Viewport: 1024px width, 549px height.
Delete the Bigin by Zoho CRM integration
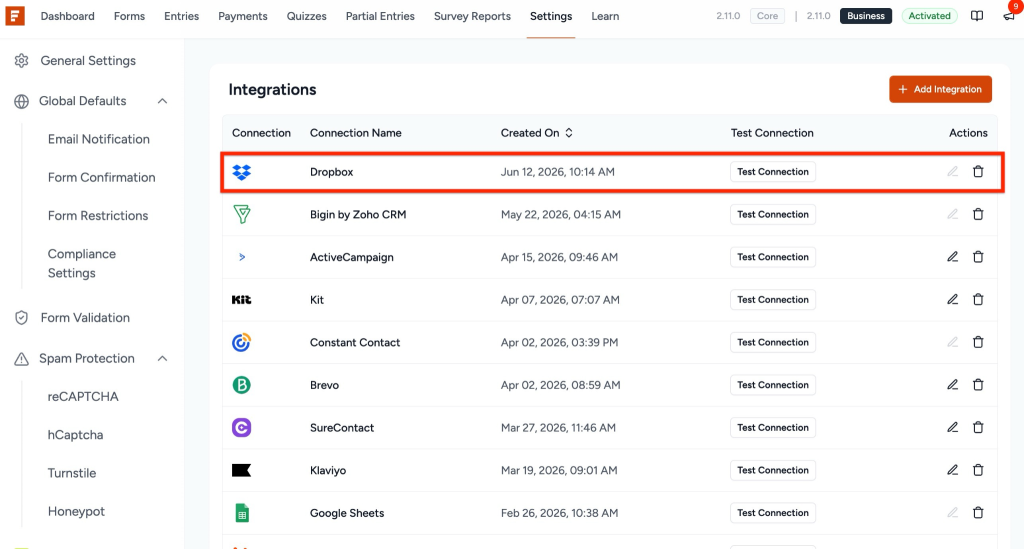tap(978, 214)
